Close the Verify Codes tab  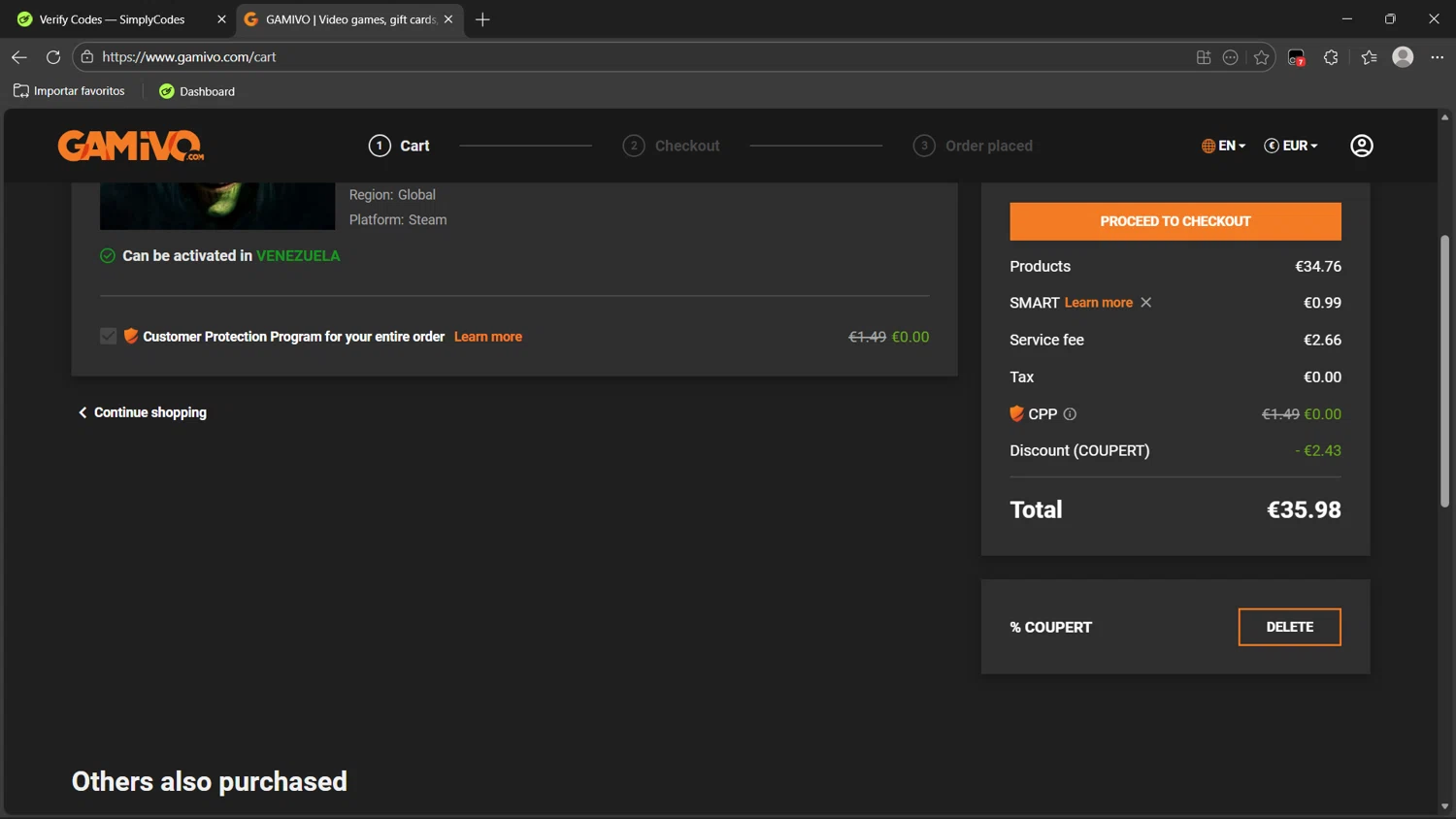click(221, 19)
